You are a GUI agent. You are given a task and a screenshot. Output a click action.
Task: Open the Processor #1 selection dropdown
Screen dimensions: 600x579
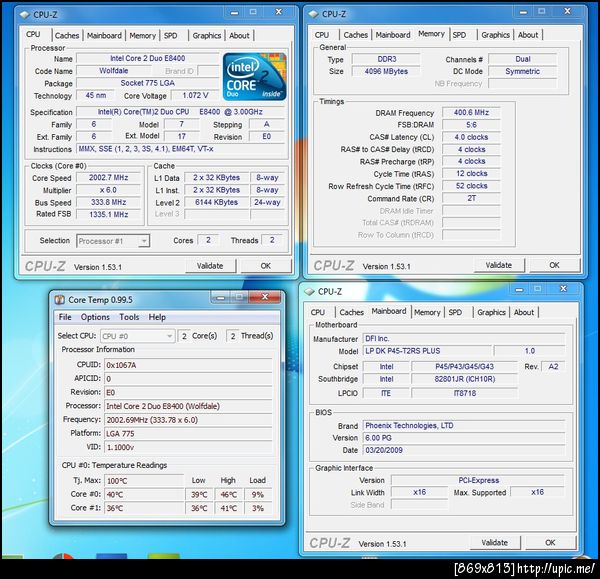113,241
